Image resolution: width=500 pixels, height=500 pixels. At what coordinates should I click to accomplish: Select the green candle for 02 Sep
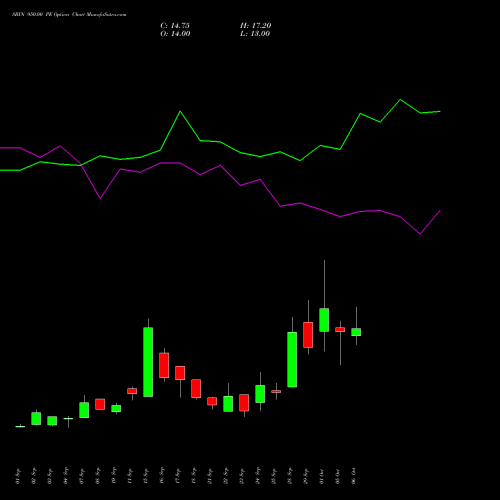coord(36,419)
